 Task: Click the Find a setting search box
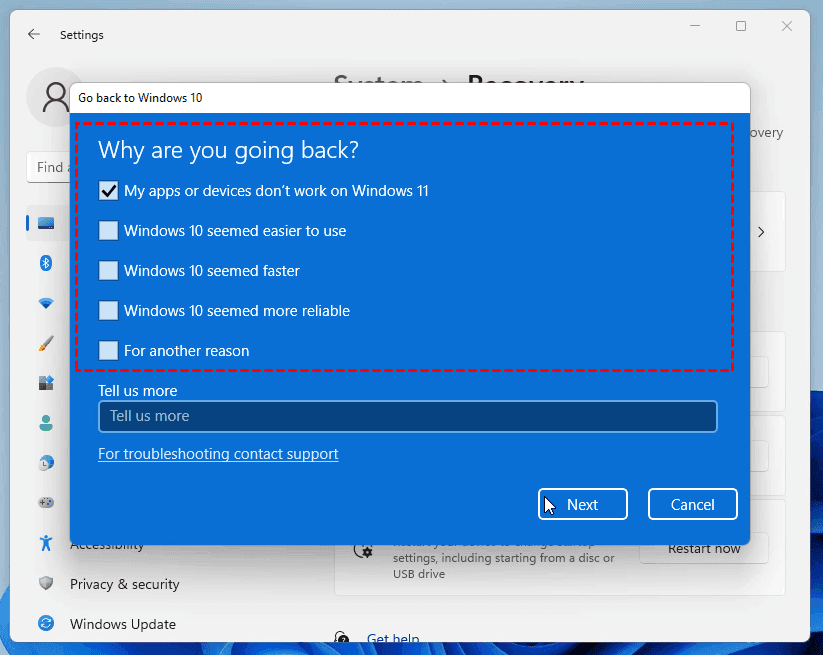point(48,167)
